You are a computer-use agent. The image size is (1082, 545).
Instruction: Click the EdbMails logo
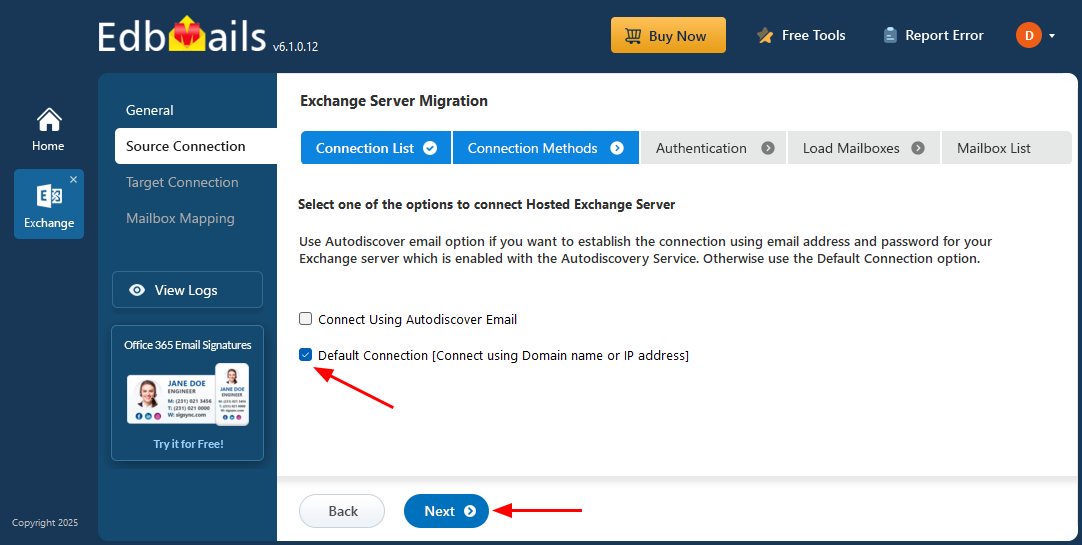(x=181, y=36)
